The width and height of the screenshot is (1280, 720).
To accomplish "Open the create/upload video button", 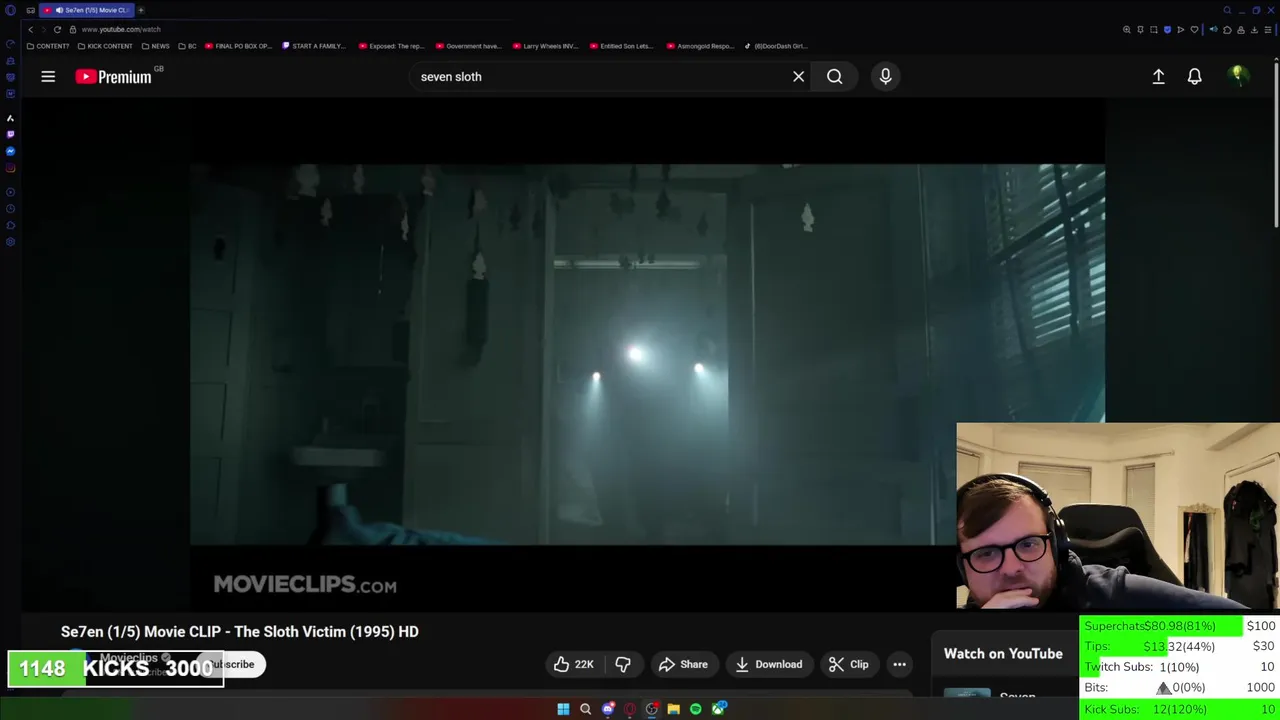I will (x=1158, y=76).
